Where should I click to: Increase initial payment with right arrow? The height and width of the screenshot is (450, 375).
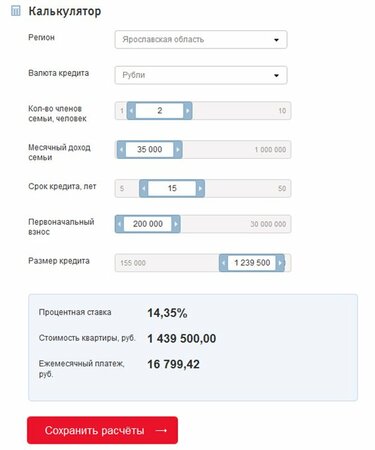(176, 224)
